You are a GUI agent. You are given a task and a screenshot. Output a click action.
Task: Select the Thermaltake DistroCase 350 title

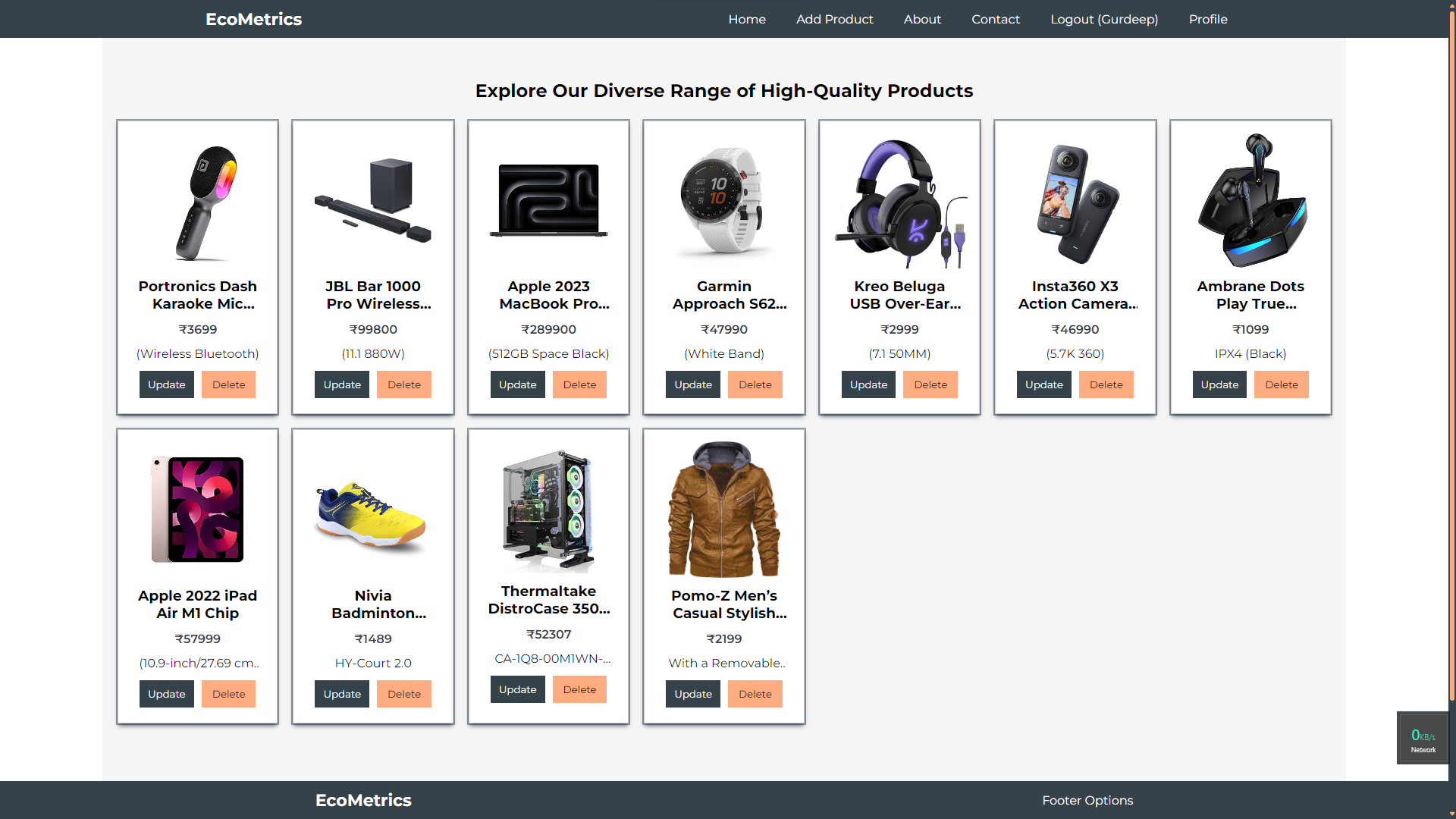point(548,600)
